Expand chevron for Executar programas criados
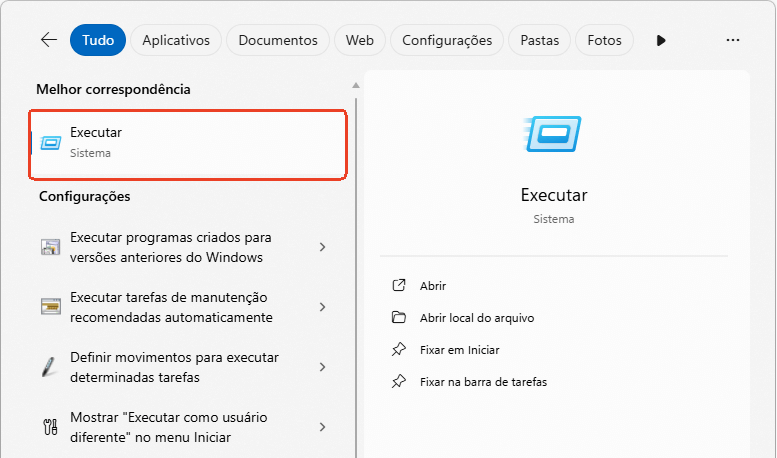 (x=323, y=247)
